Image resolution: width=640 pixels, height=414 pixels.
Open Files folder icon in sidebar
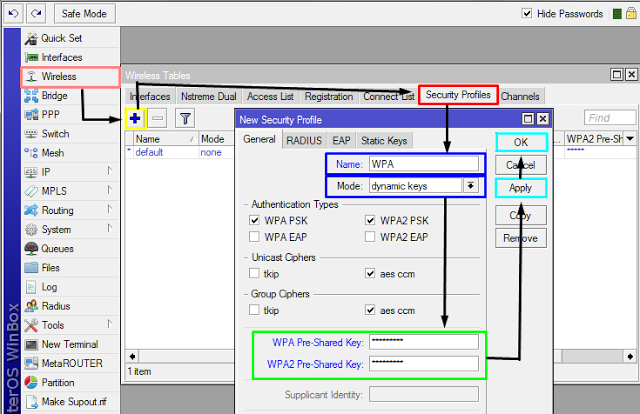click(x=31, y=268)
